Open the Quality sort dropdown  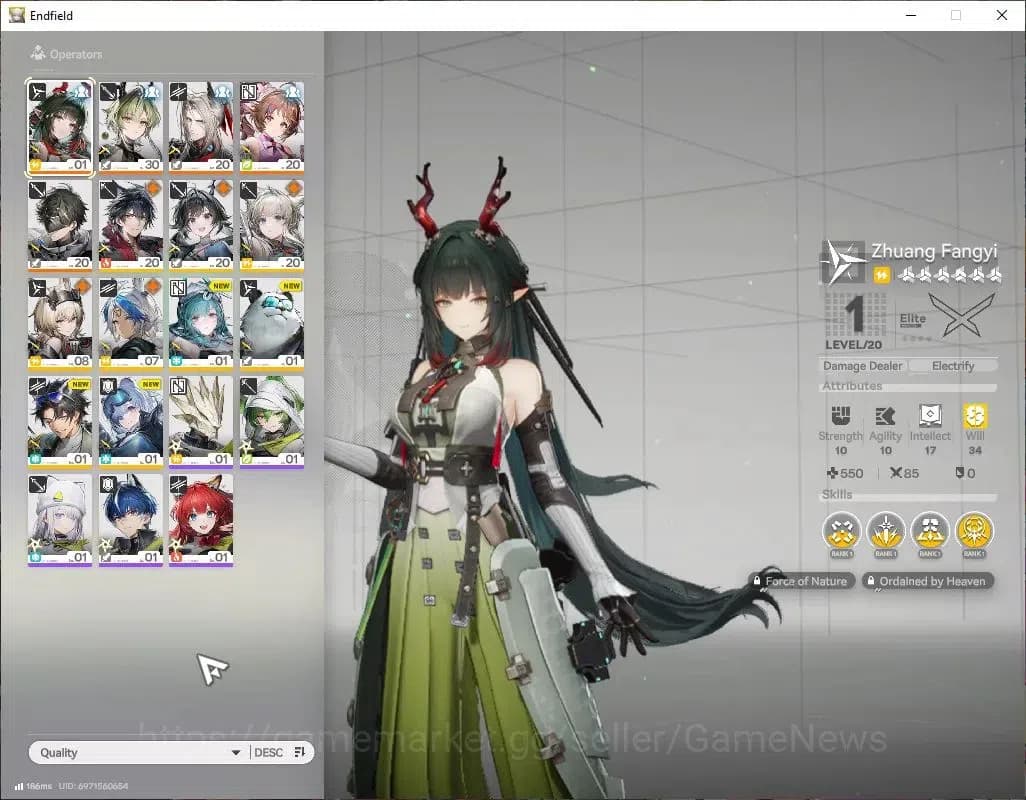coord(139,752)
